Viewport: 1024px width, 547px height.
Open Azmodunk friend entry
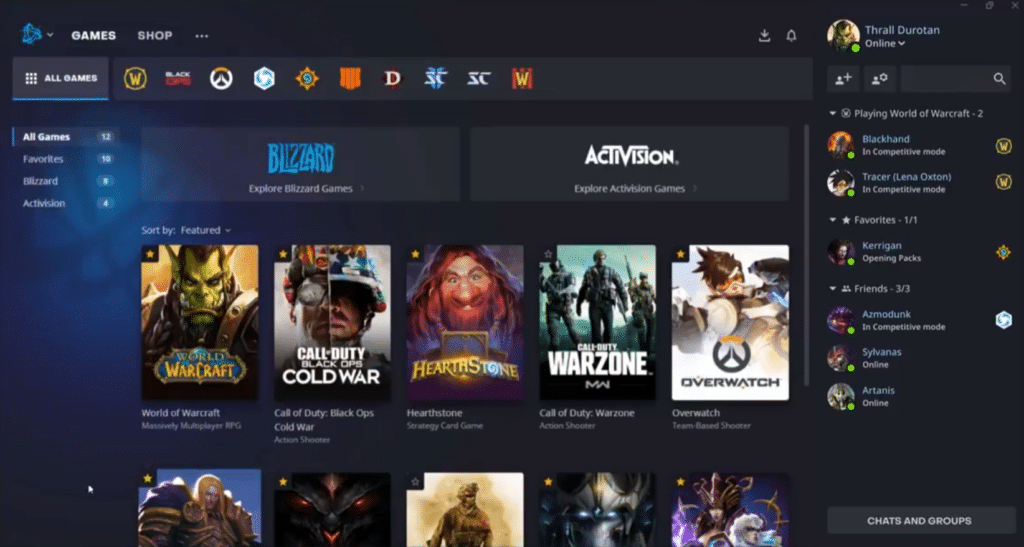[920, 320]
